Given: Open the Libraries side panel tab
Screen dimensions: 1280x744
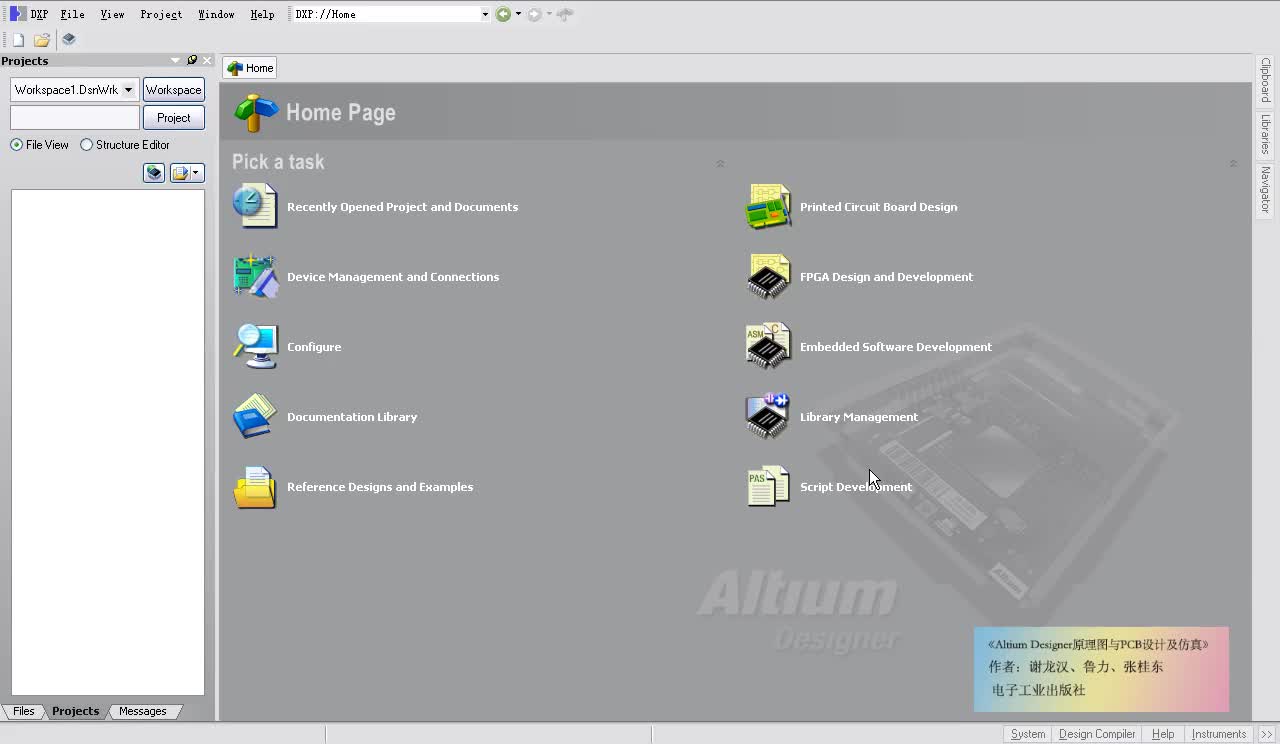Looking at the screenshot, I should pyautogui.click(x=1265, y=134).
